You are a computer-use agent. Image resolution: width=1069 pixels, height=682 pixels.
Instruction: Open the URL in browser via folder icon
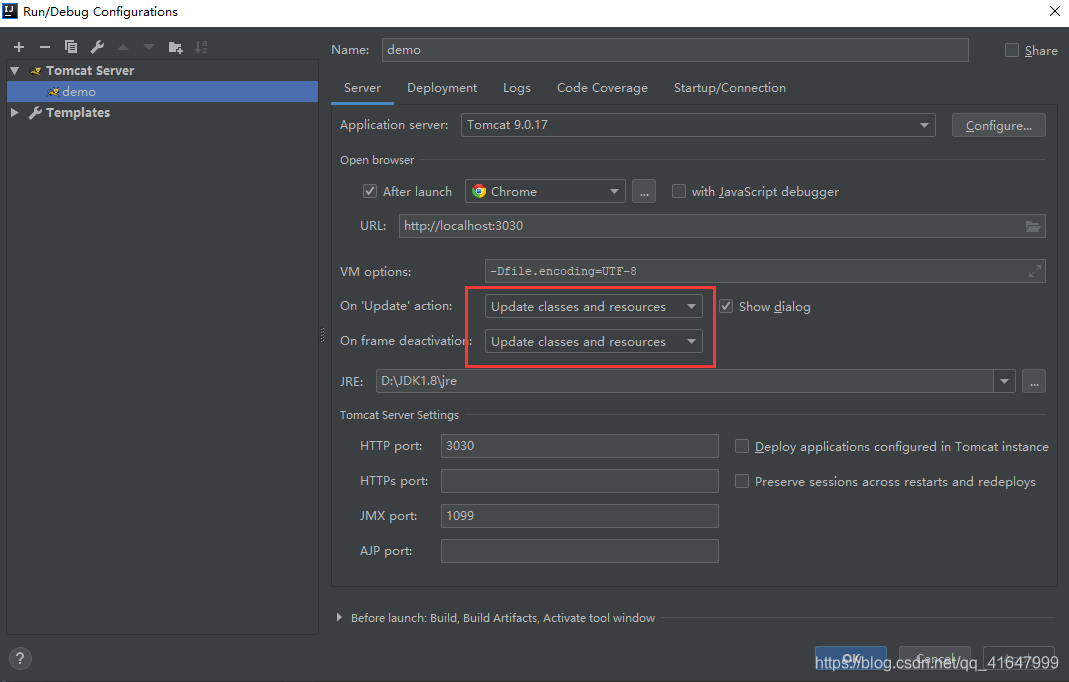(x=1033, y=226)
